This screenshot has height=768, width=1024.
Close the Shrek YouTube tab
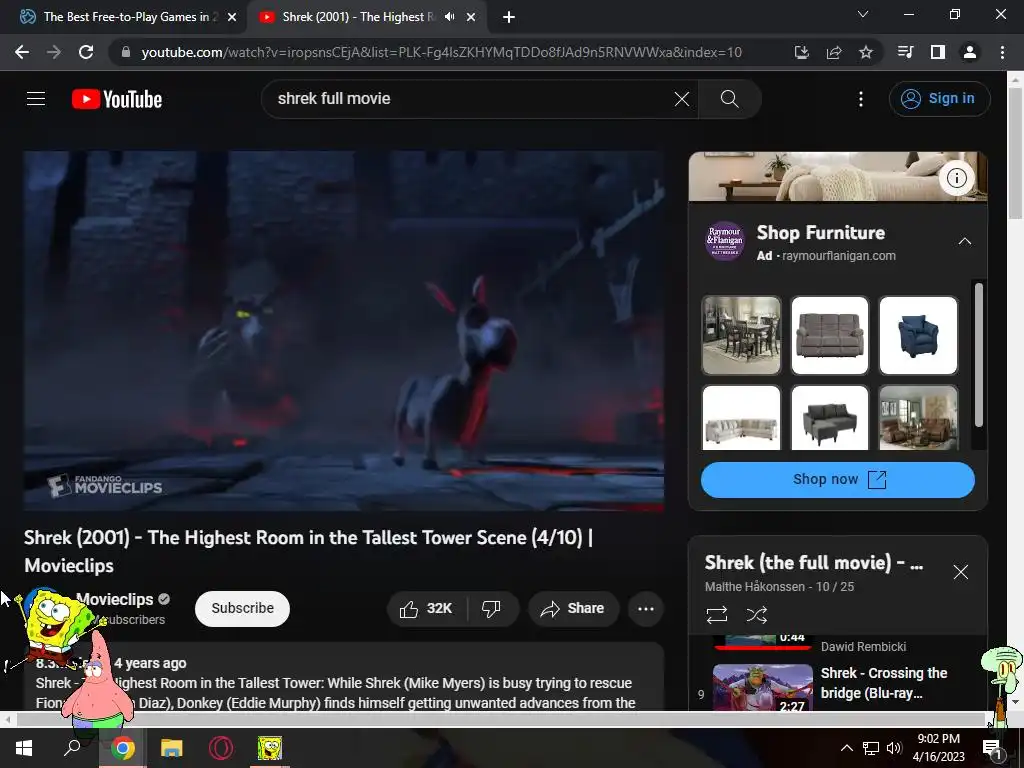pyautogui.click(x=471, y=18)
